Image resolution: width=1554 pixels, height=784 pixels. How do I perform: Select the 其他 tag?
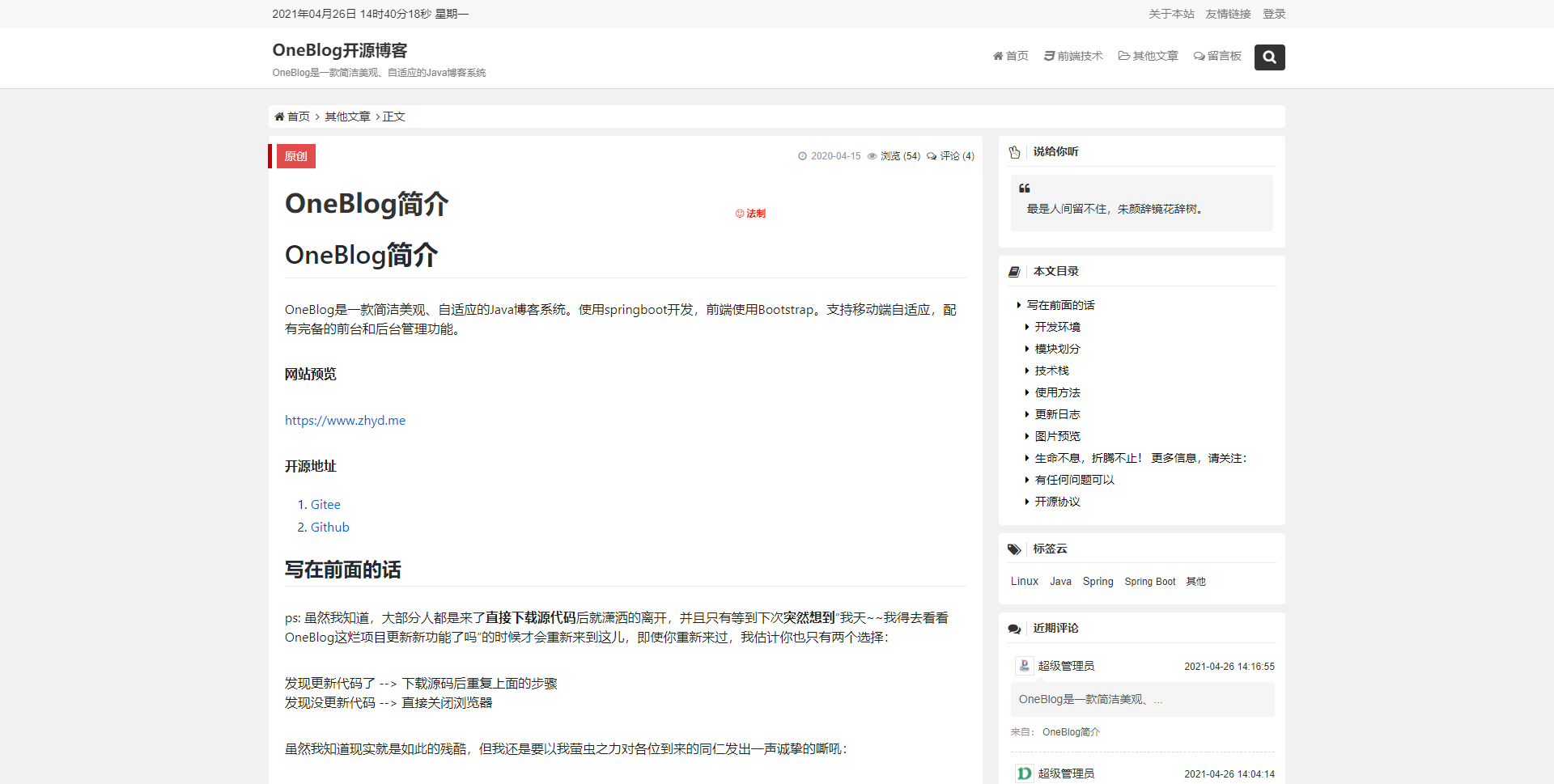pos(1195,581)
